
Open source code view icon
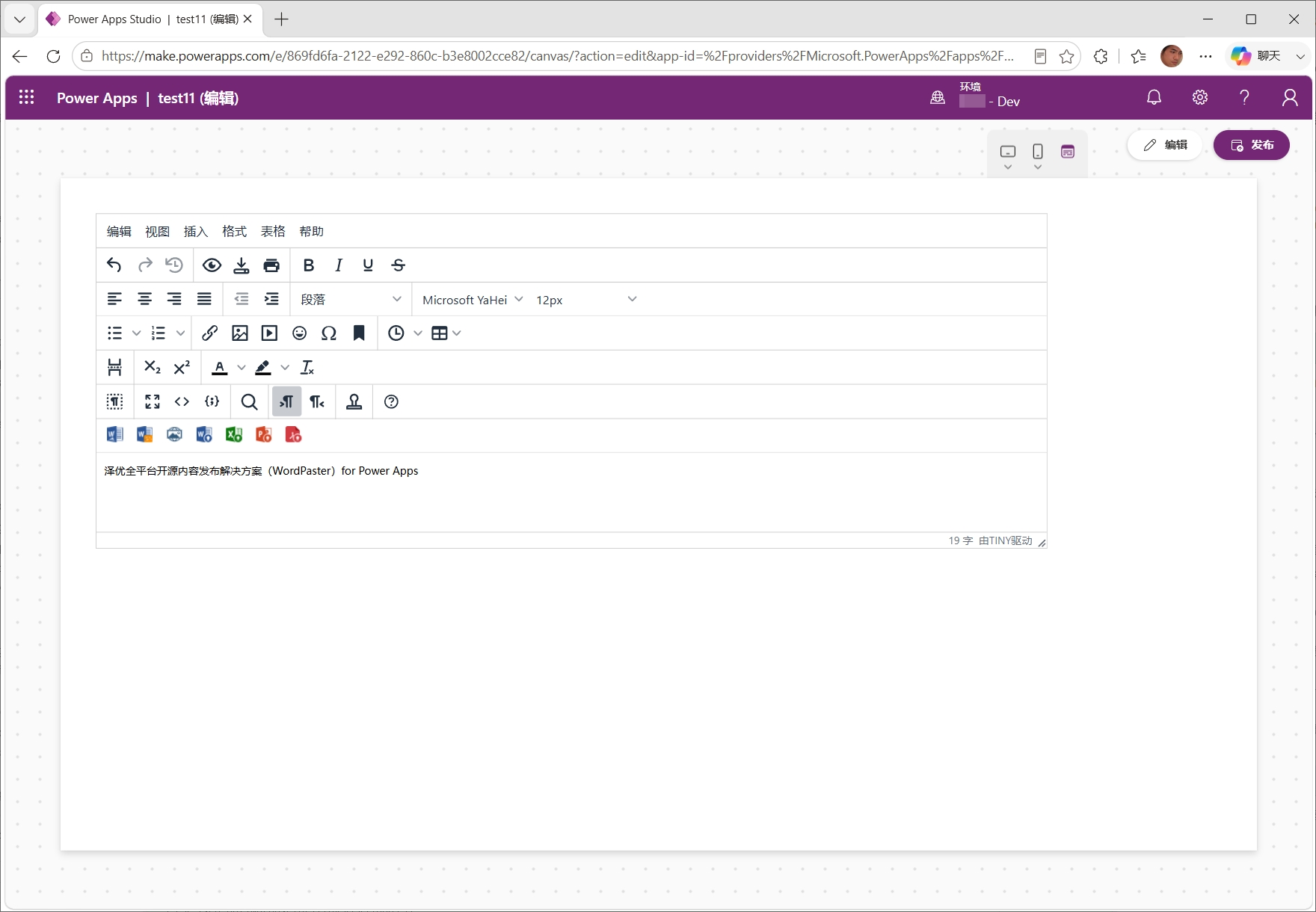pyautogui.click(x=182, y=402)
